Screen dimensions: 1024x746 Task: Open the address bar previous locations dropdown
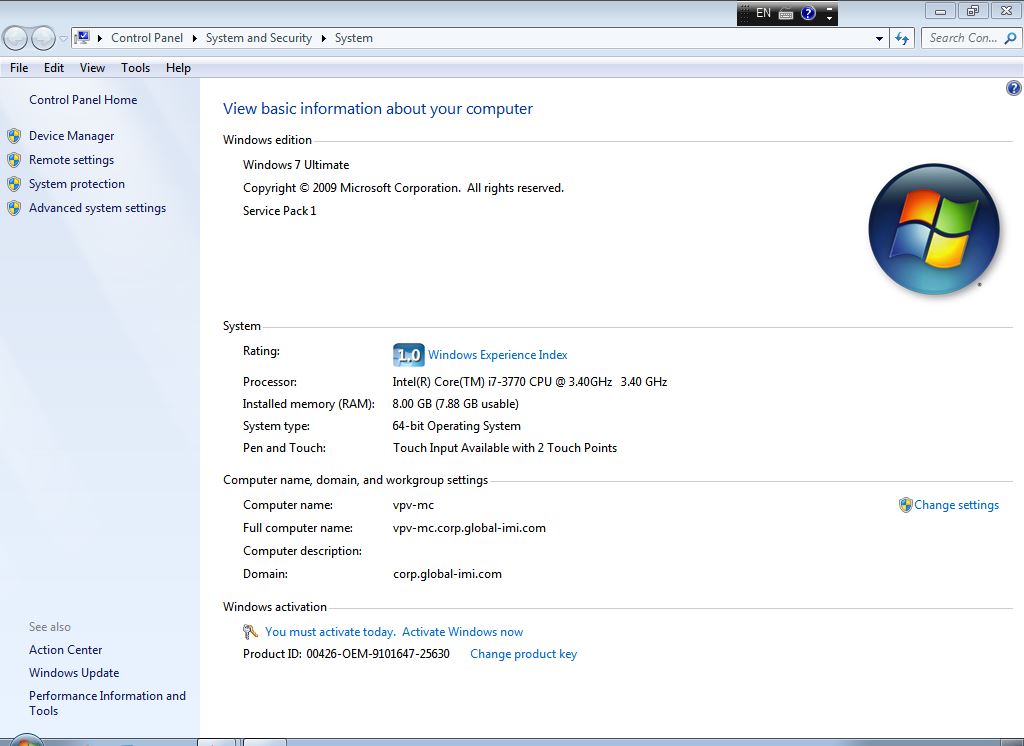click(x=879, y=39)
